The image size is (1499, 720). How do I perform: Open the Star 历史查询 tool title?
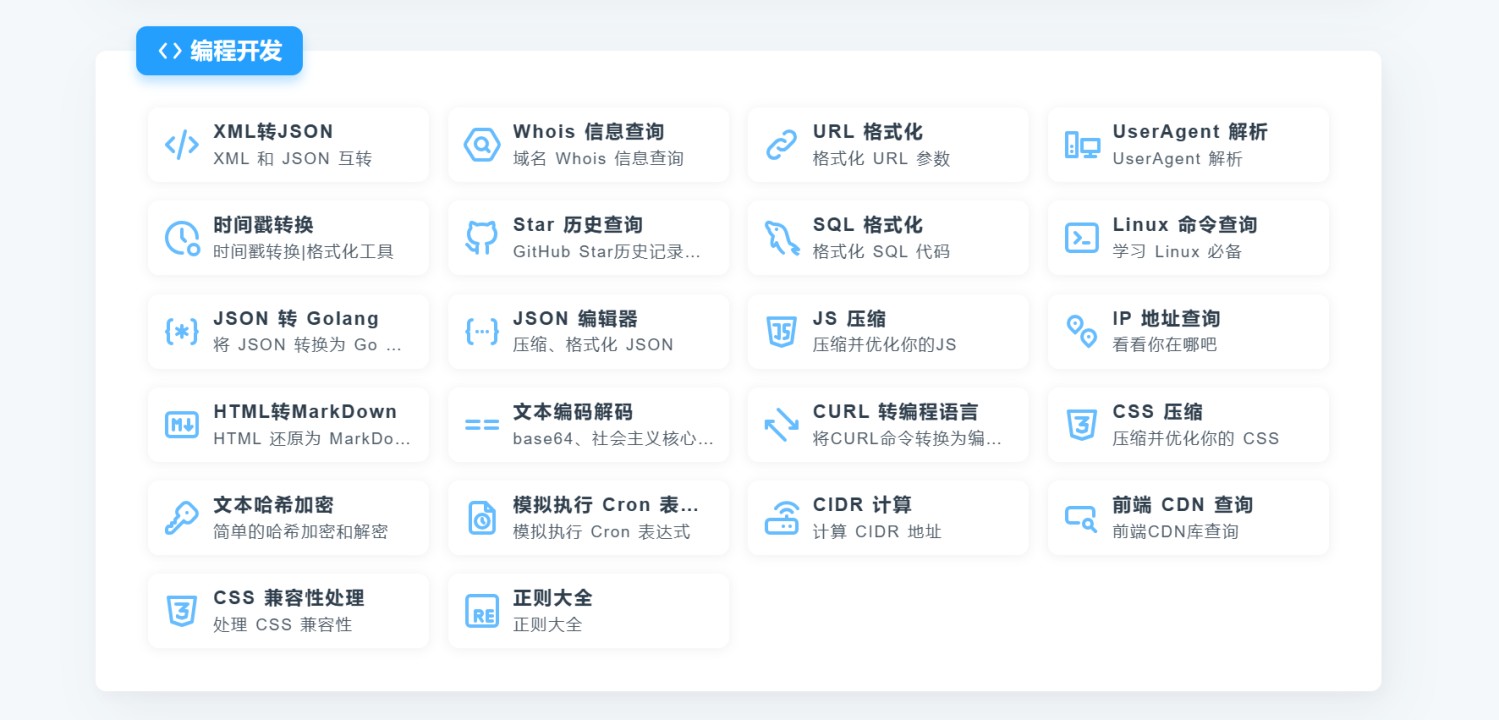(x=578, y=225)
